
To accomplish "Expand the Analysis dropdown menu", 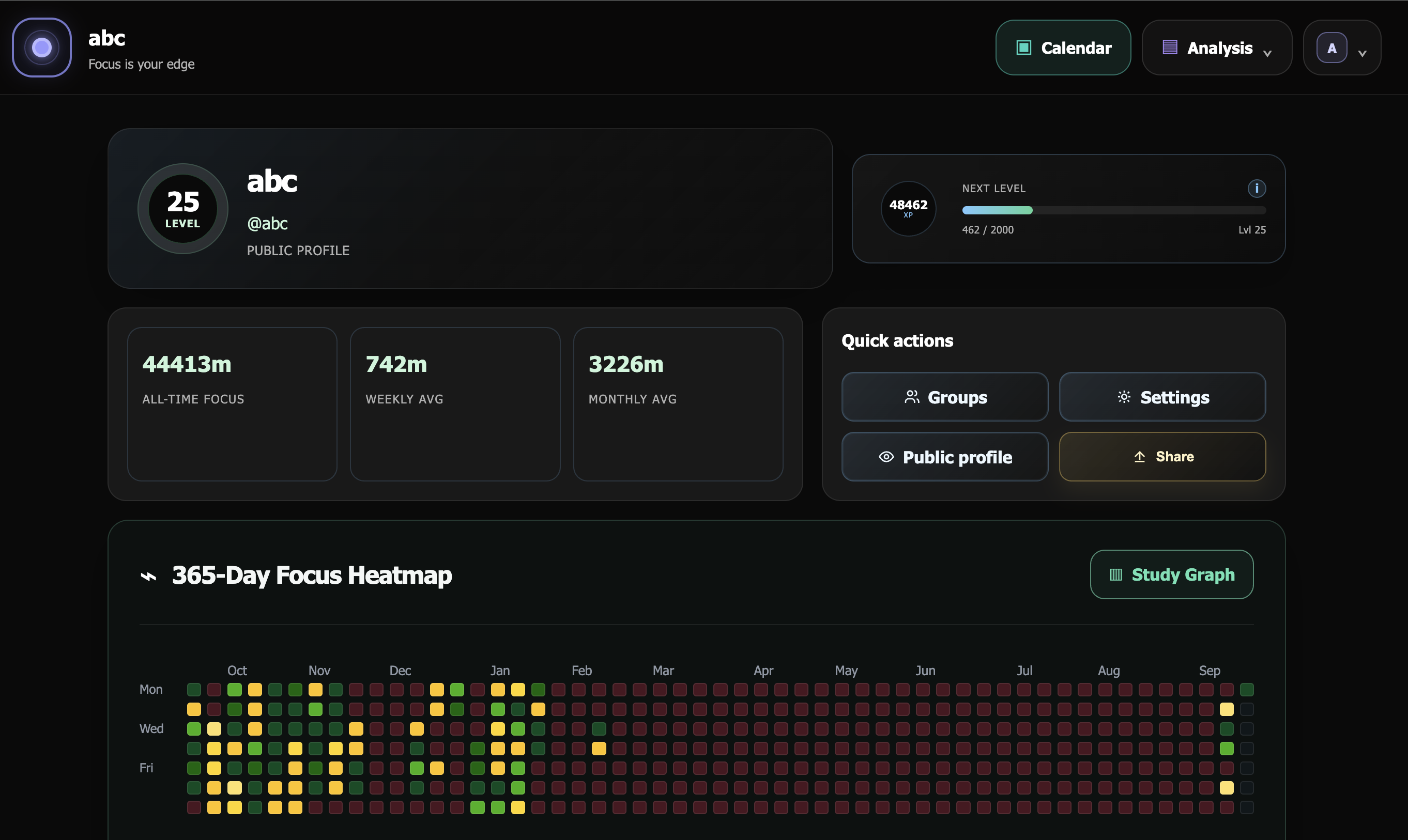I will (x=1217, y=48).
